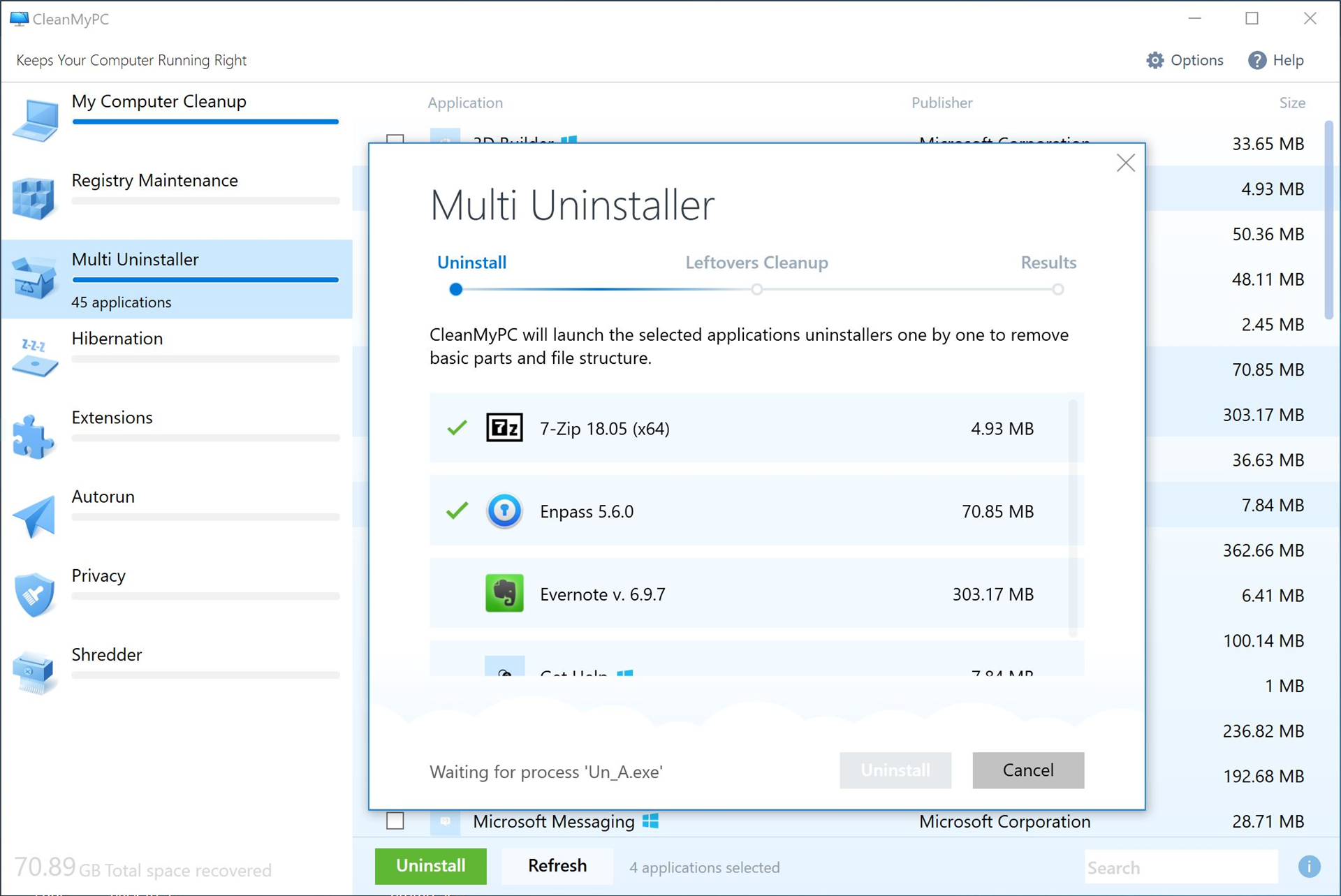Click the main application list scrollbar
This screenshot has height=896, width=1341.
point(1328,220)
